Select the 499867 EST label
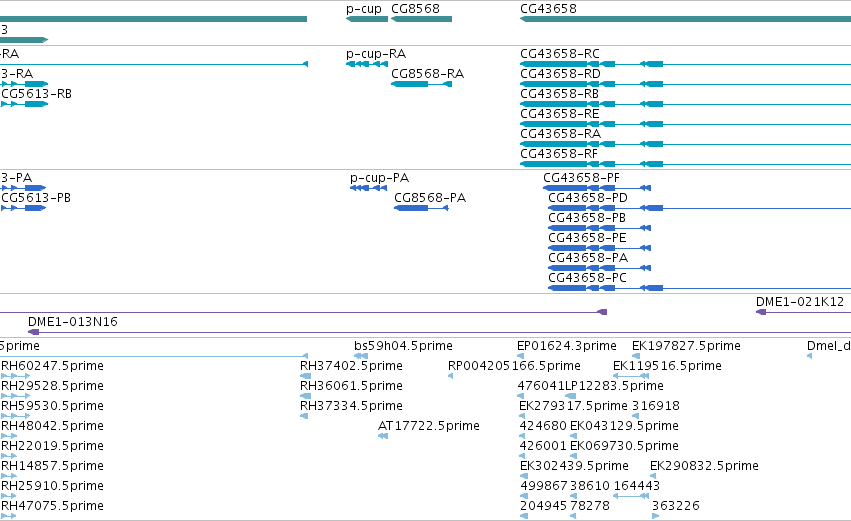The height and width of the screenshot is (521, 851). coord(544,486)
